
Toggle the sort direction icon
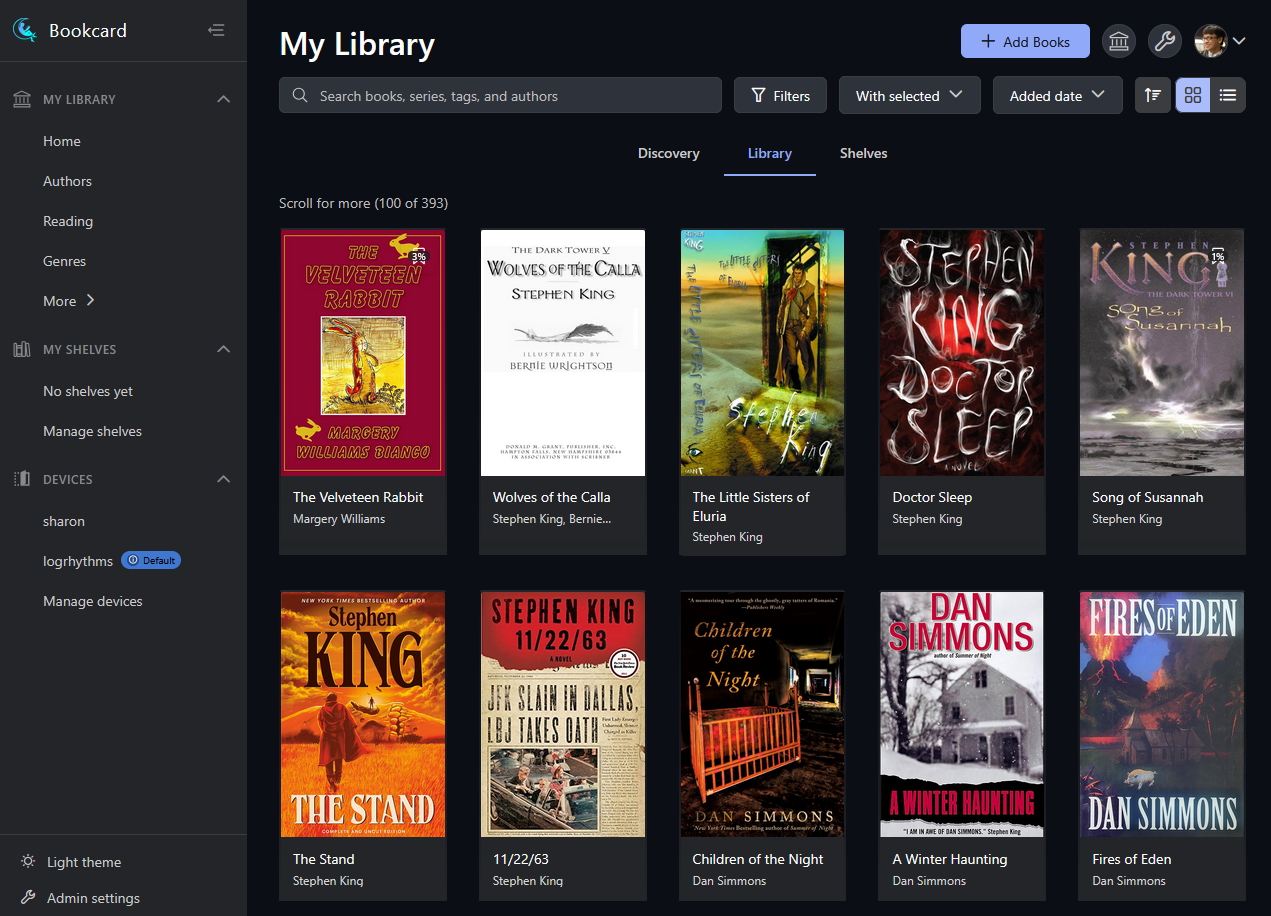[1153, 95]
